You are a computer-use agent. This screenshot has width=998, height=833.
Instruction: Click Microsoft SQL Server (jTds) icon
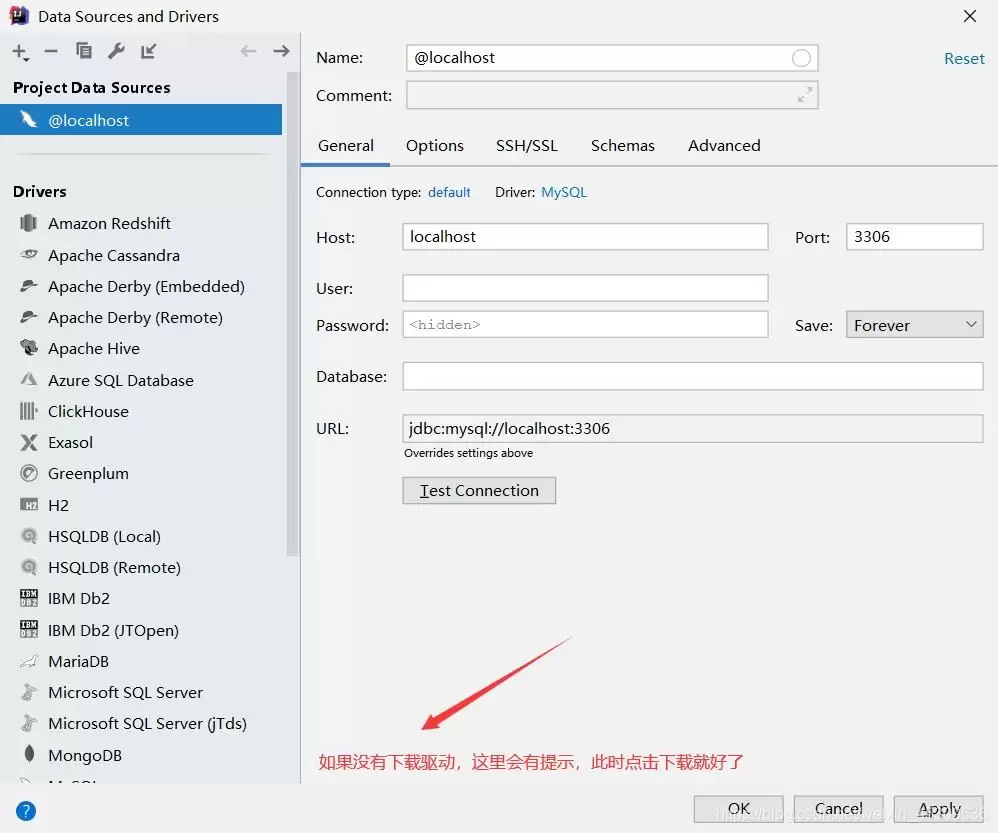29,723
